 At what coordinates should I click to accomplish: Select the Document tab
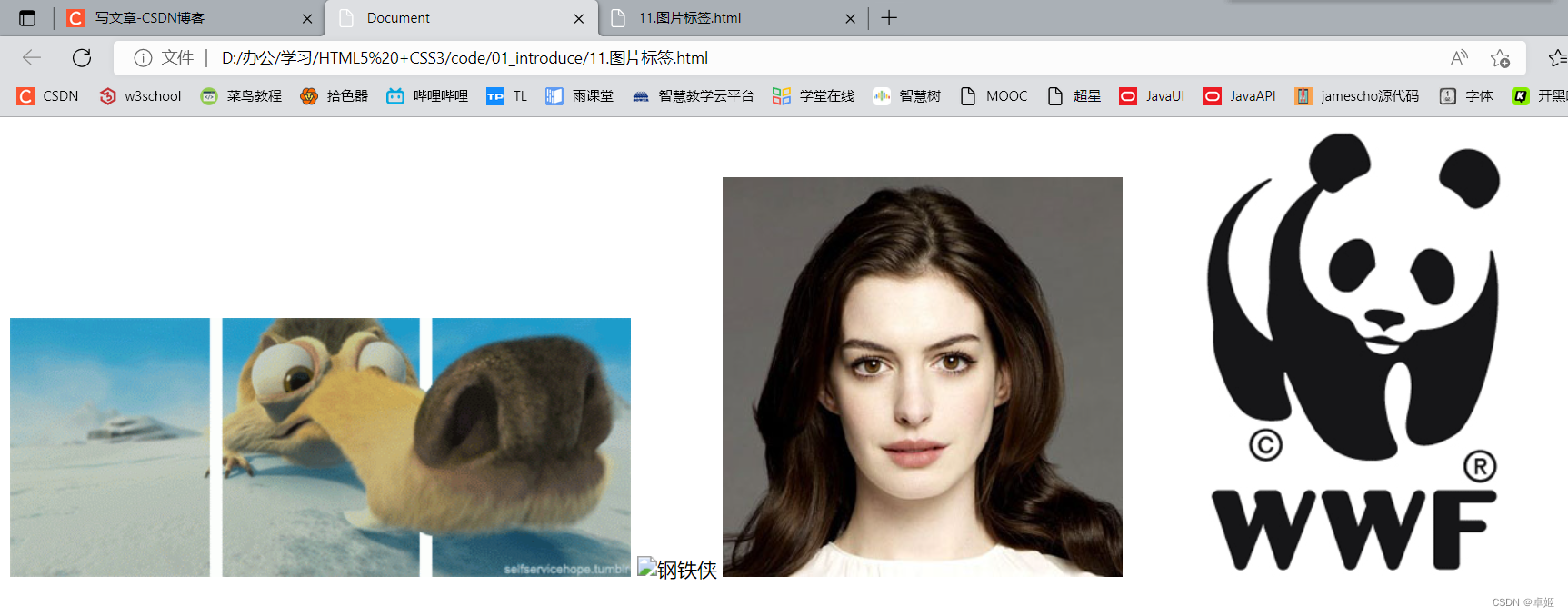click(x=462, y=18)
